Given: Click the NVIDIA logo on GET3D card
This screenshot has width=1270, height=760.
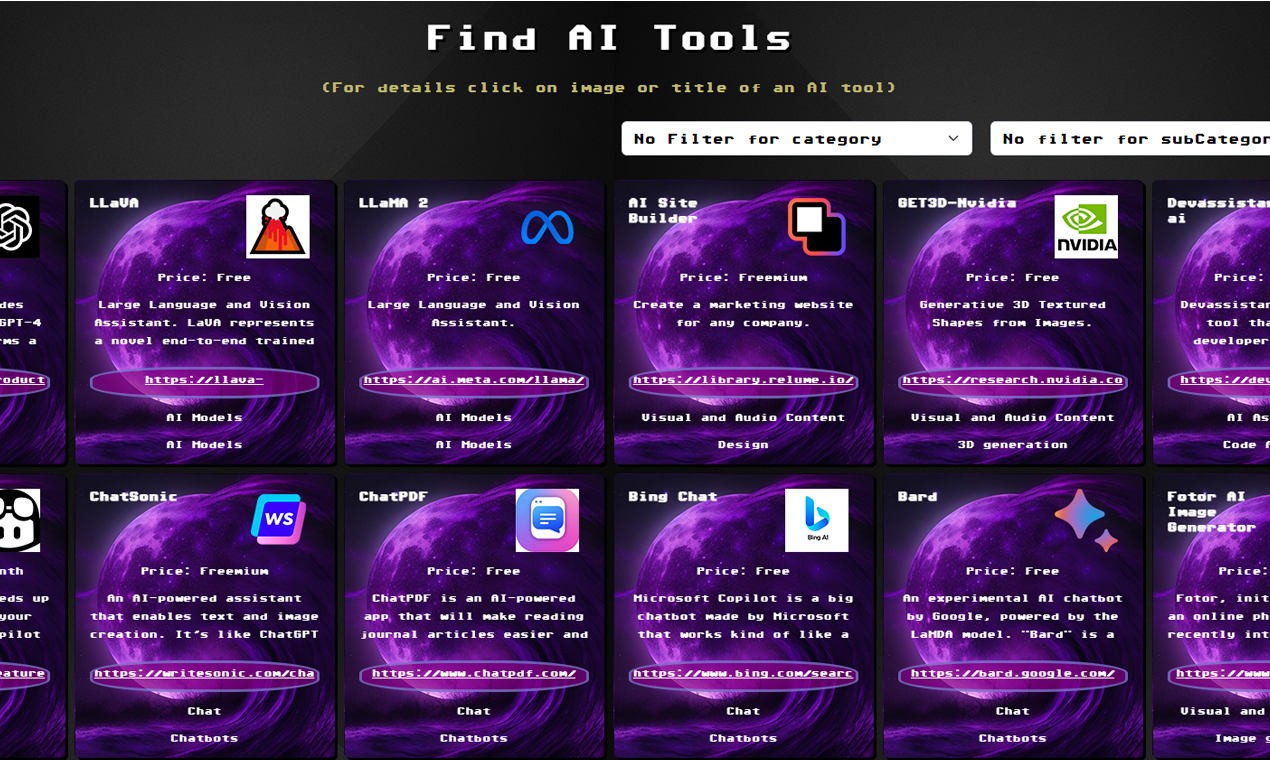Looking at the screenshot, I should 1086,227.
